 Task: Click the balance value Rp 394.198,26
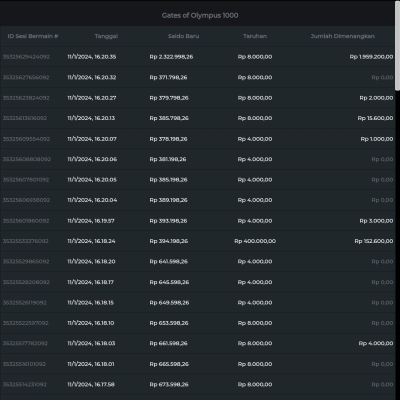[169, 241]
